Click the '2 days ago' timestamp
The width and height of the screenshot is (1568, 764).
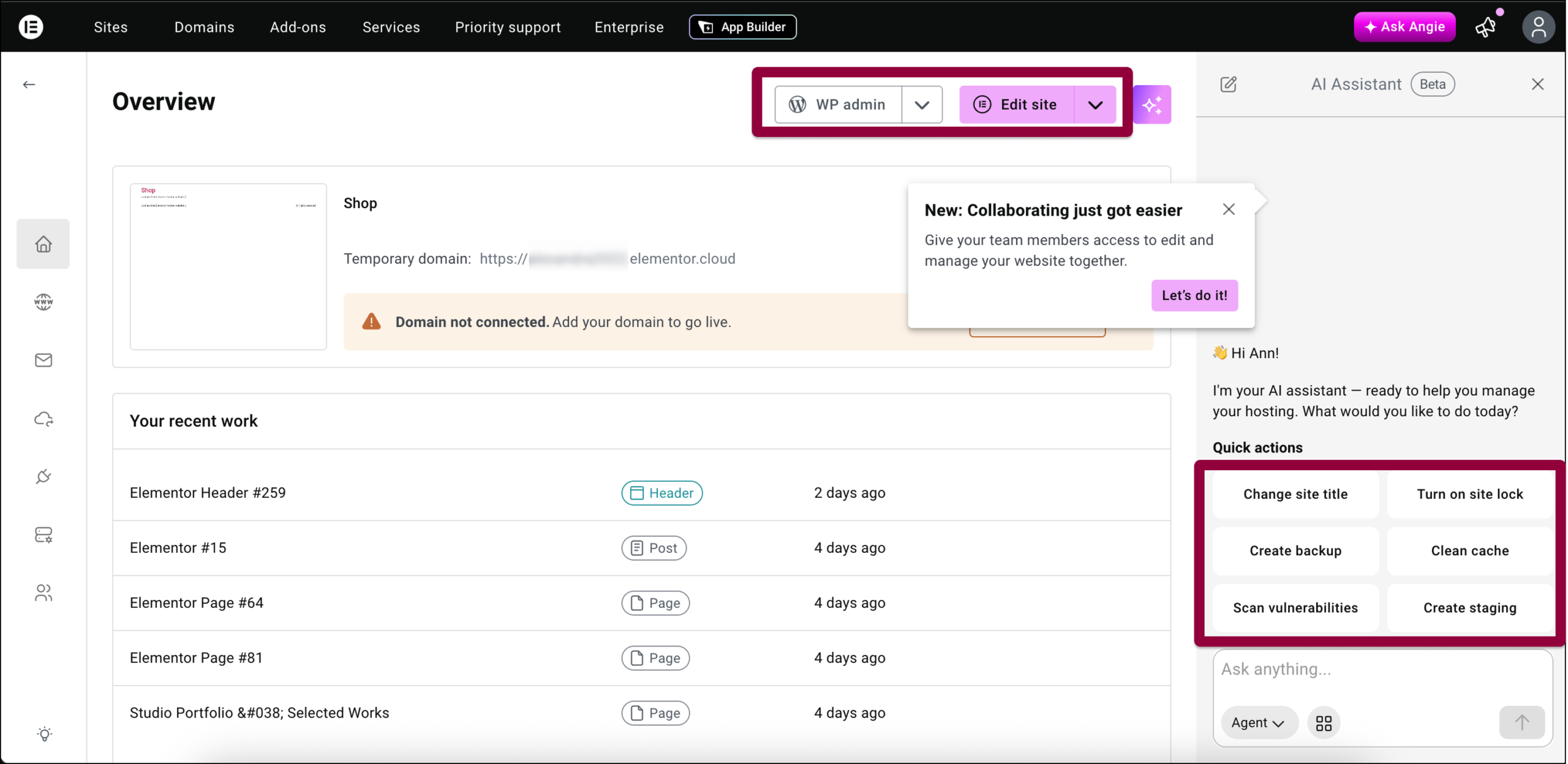click(849, 493)
